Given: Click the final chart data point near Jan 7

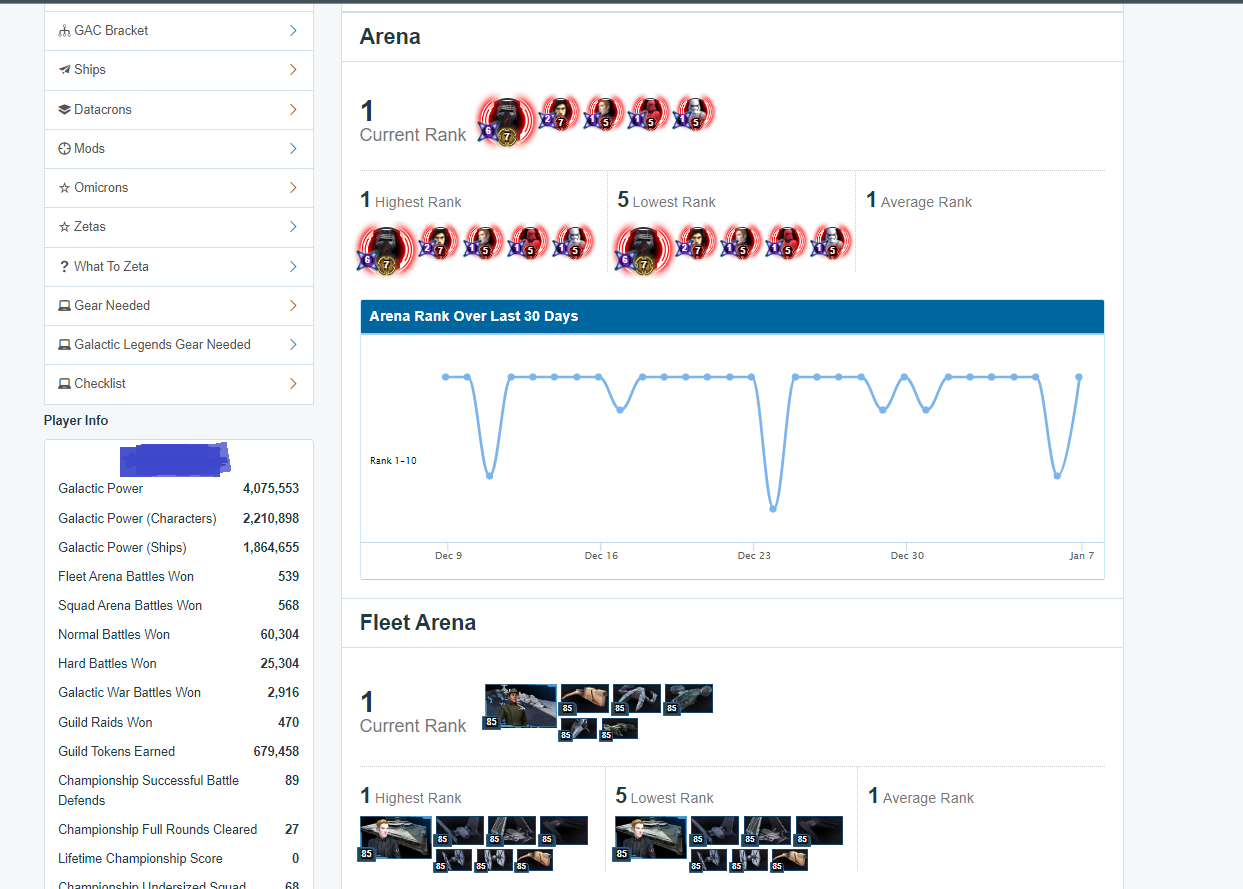Looking at the screenshot, I should pyautogui.click(x=1079, y=377).
